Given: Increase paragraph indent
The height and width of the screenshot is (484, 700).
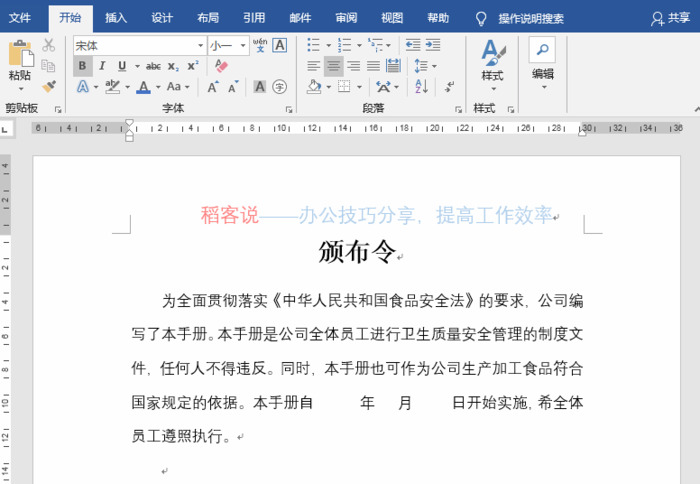Looking at the screenshot, I should (x=433, y=45).
